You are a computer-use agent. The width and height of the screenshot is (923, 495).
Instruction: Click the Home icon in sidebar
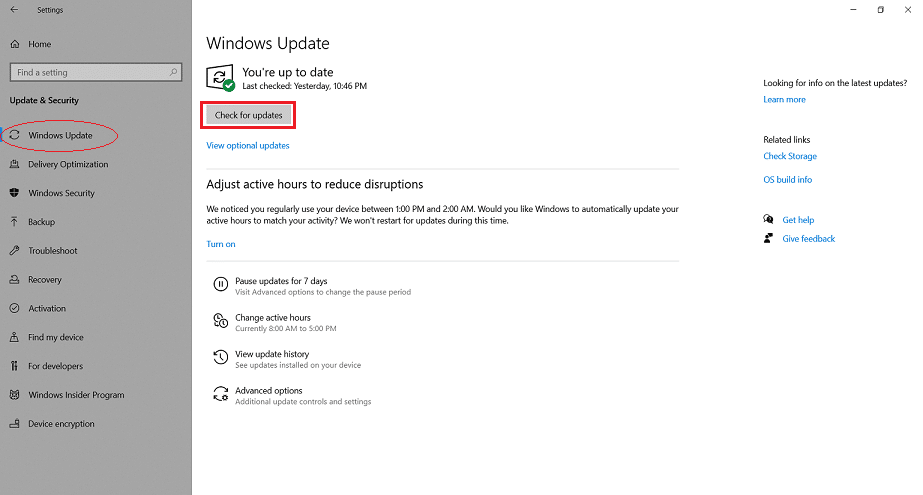(x=15, y=44)
